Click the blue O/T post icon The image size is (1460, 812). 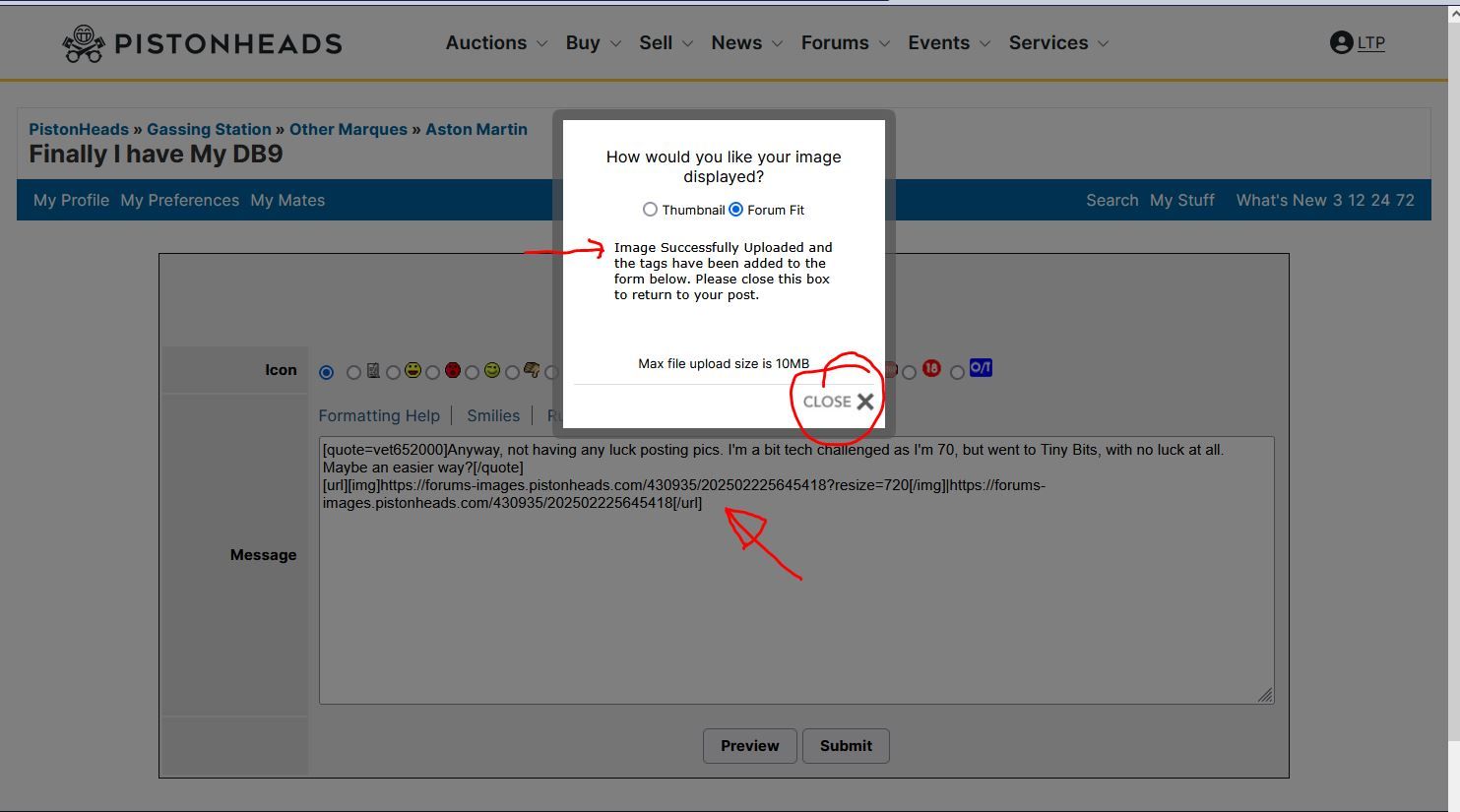[981, 368]
